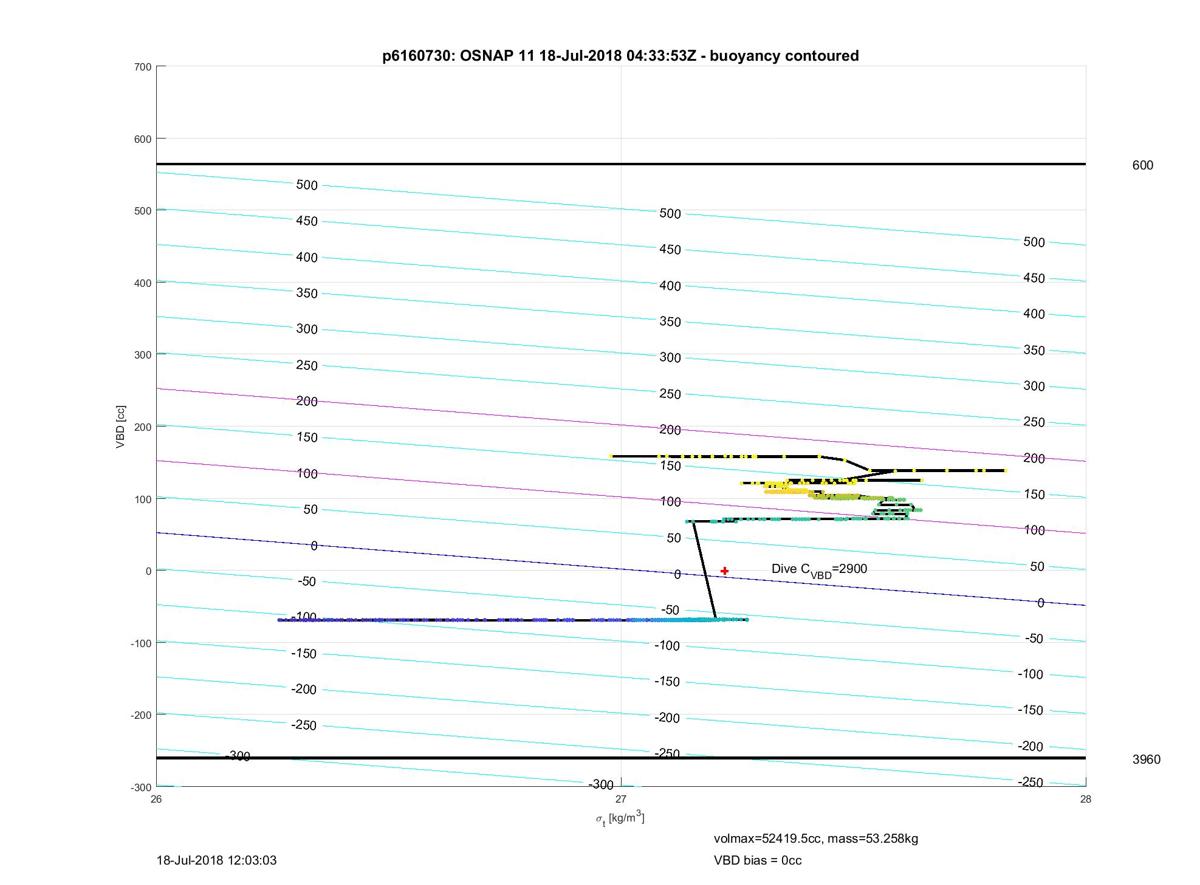Click the steep black line joining the dive and climb tracks
Image resolution: width=1200 pixels, height=885 pixels.
pyautogui.click(x=706, y=570)
